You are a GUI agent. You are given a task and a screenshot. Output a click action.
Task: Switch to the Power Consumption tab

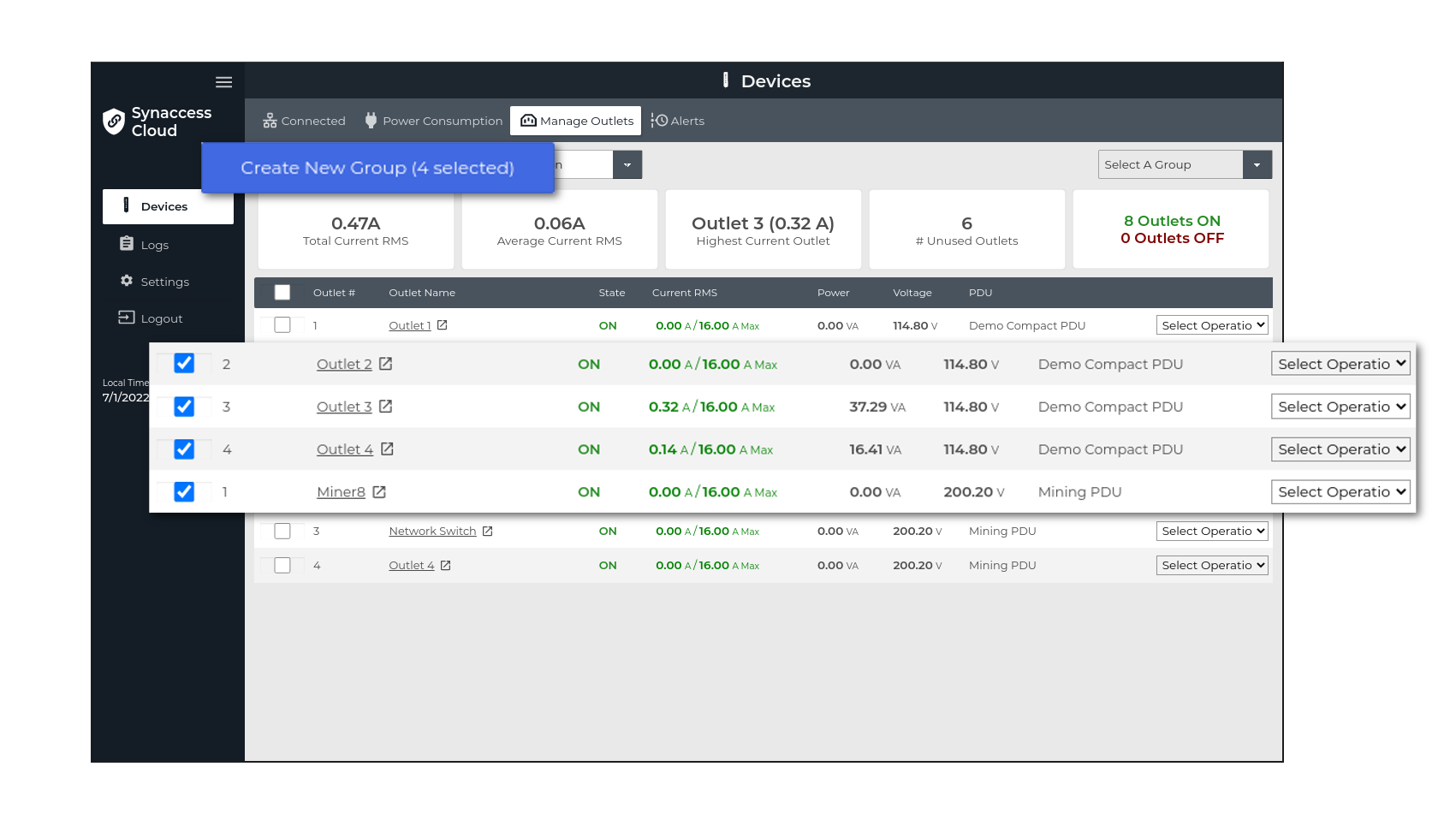(434, 121)
